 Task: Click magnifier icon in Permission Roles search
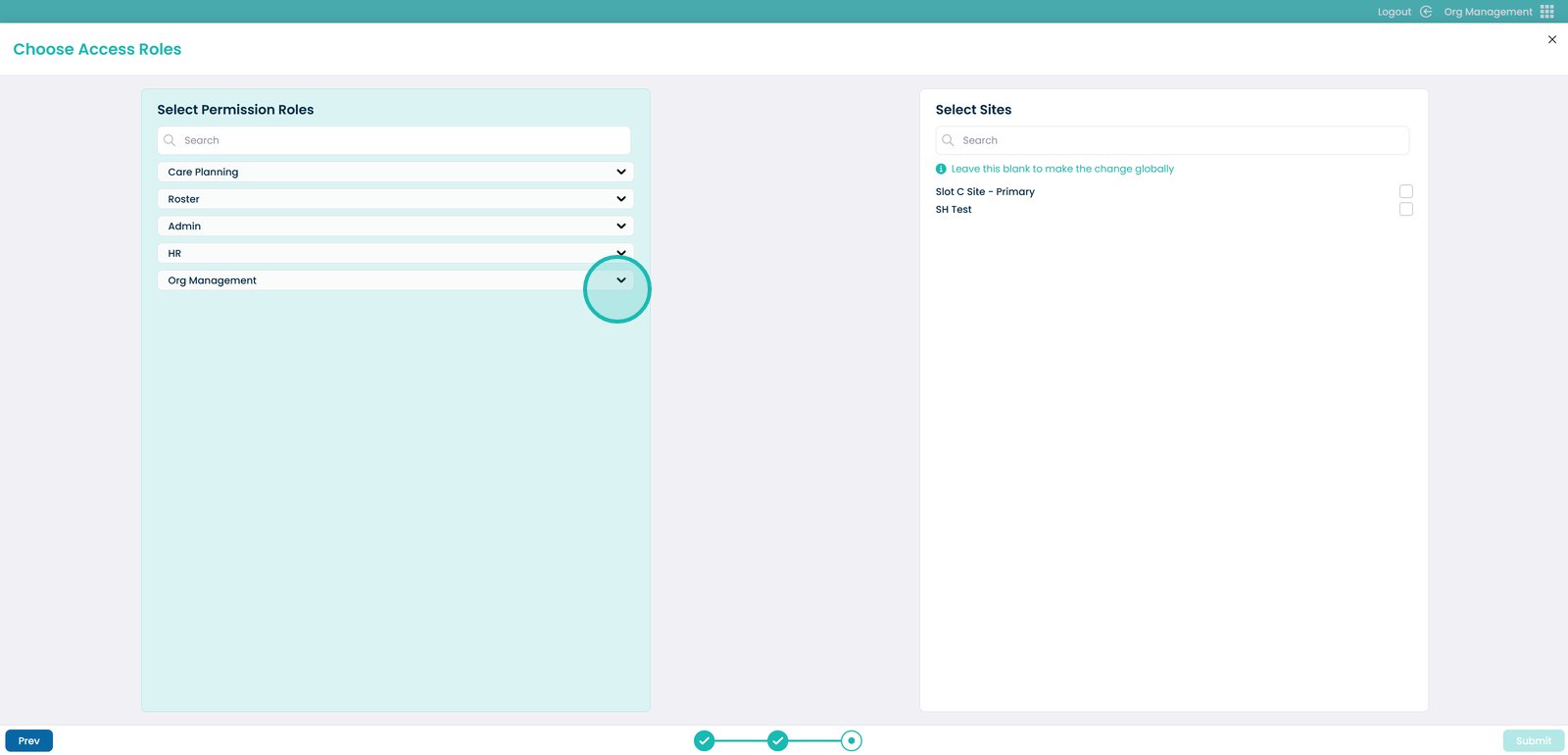point(170,140)
